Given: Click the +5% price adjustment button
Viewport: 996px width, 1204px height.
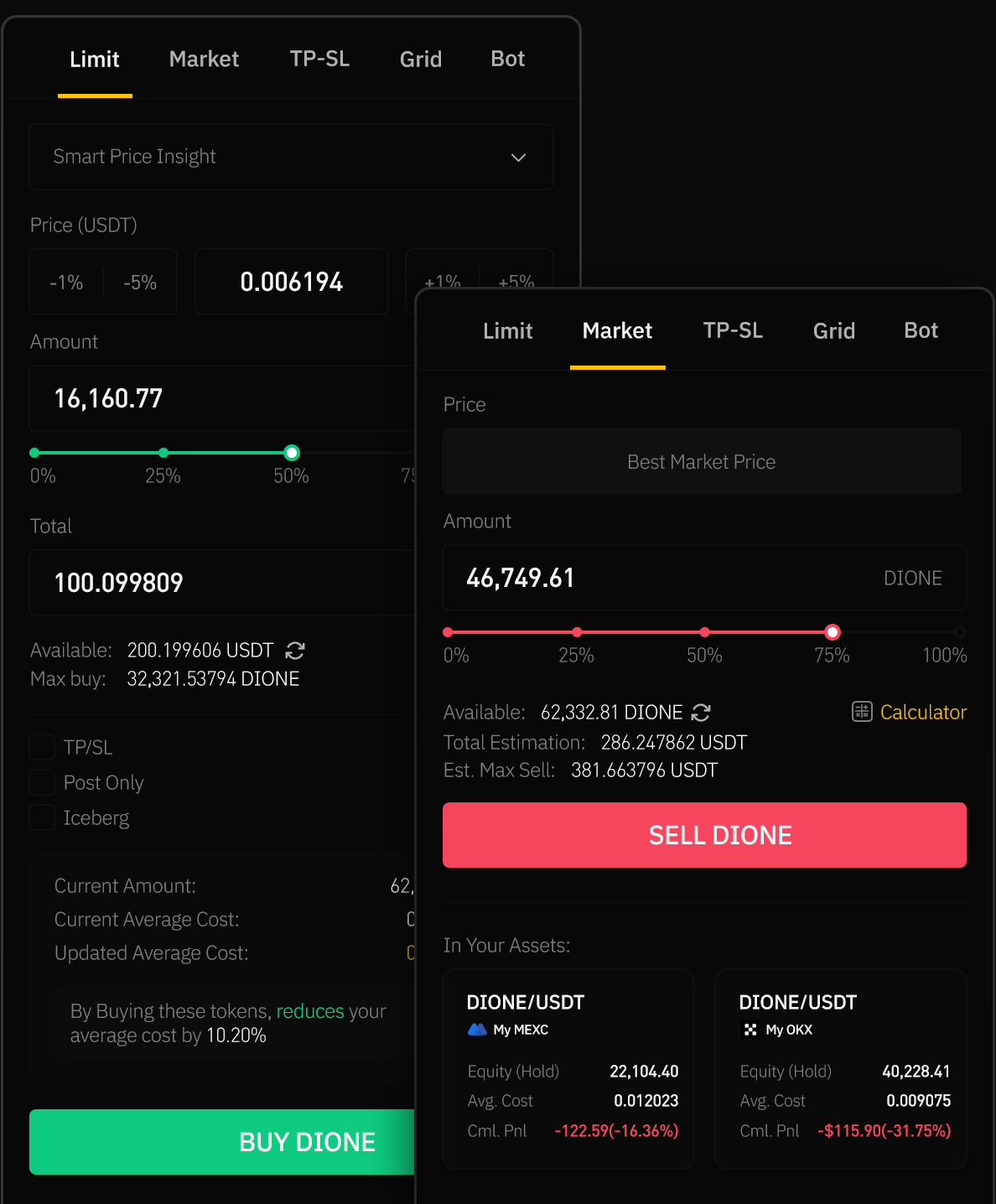Looking at the screenshot, I should tap(516, 282).
